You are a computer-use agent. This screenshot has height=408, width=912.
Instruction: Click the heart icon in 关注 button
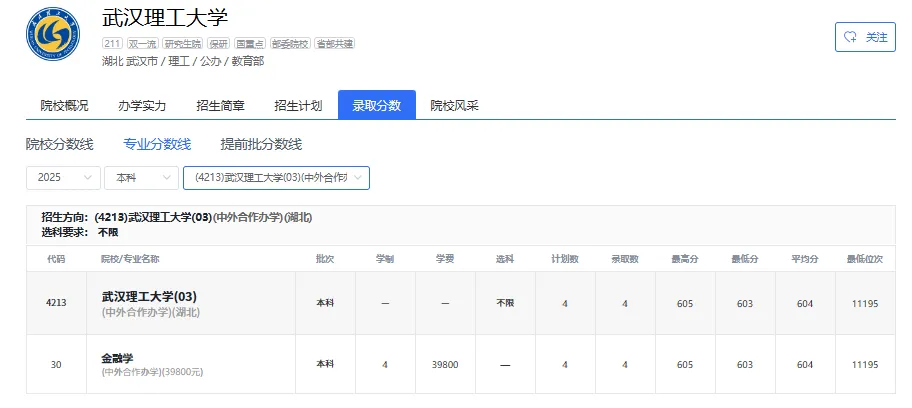tap(850, 37)
